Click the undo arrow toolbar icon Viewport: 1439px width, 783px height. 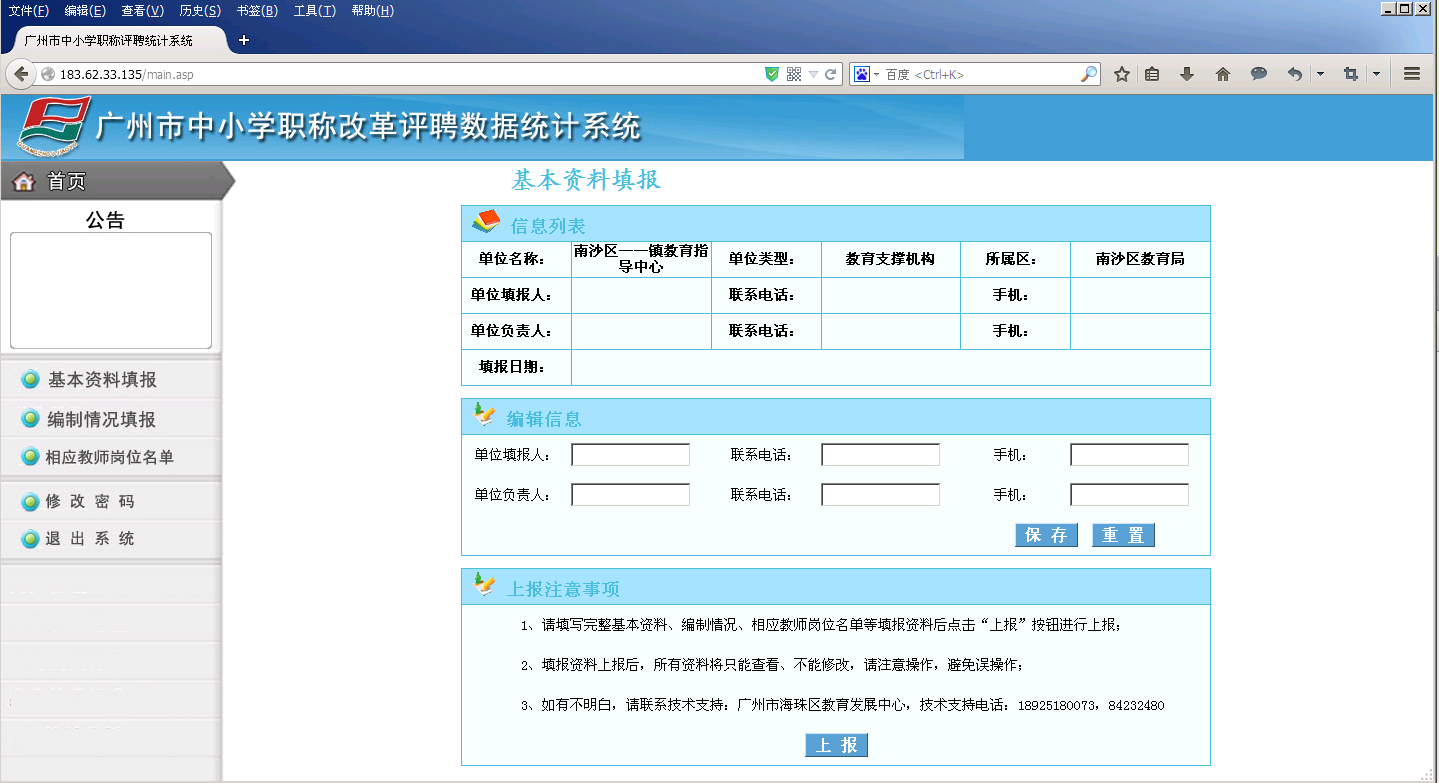1295,74
